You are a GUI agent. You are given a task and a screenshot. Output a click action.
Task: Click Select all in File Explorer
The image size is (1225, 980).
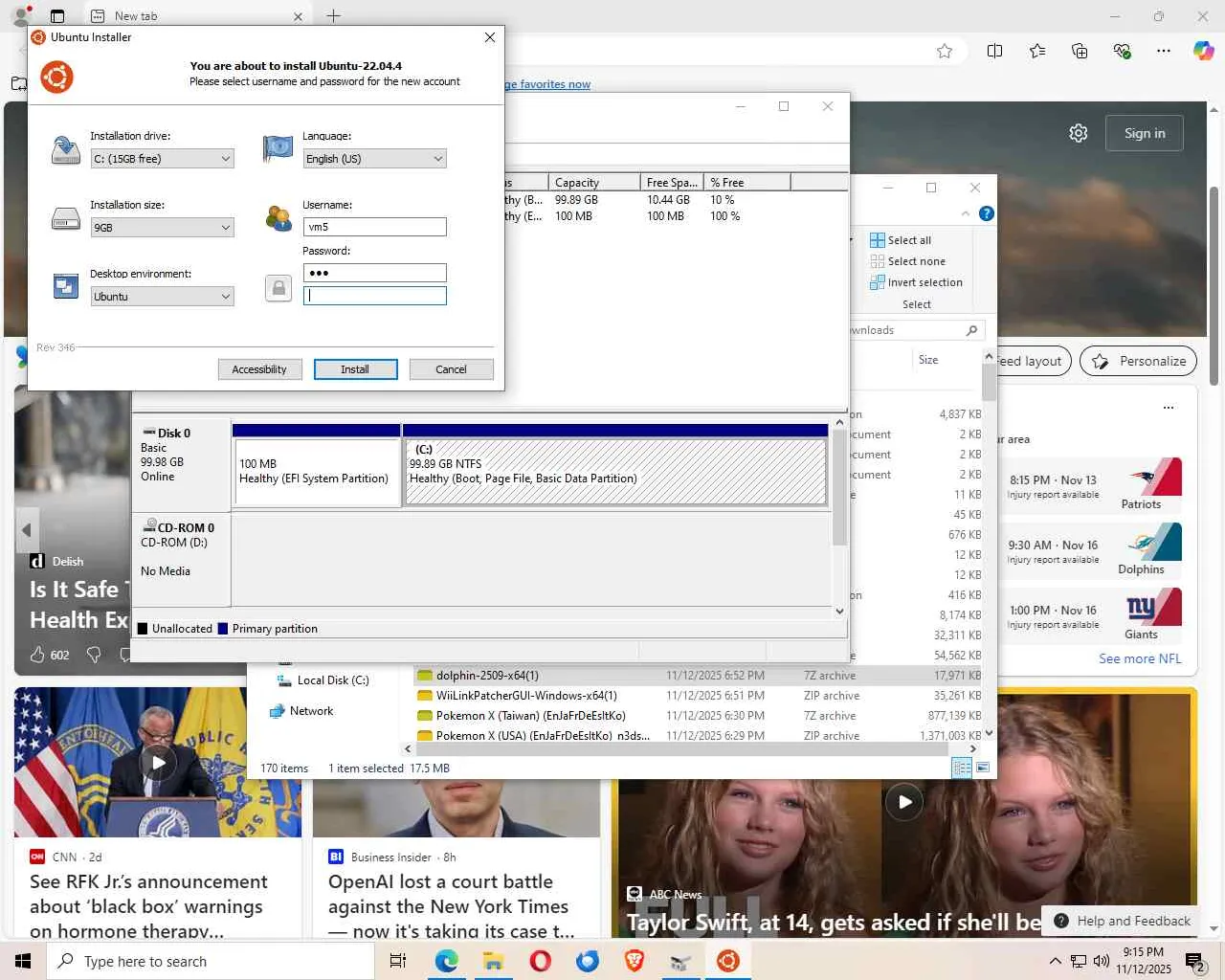[x=901, y=240]
